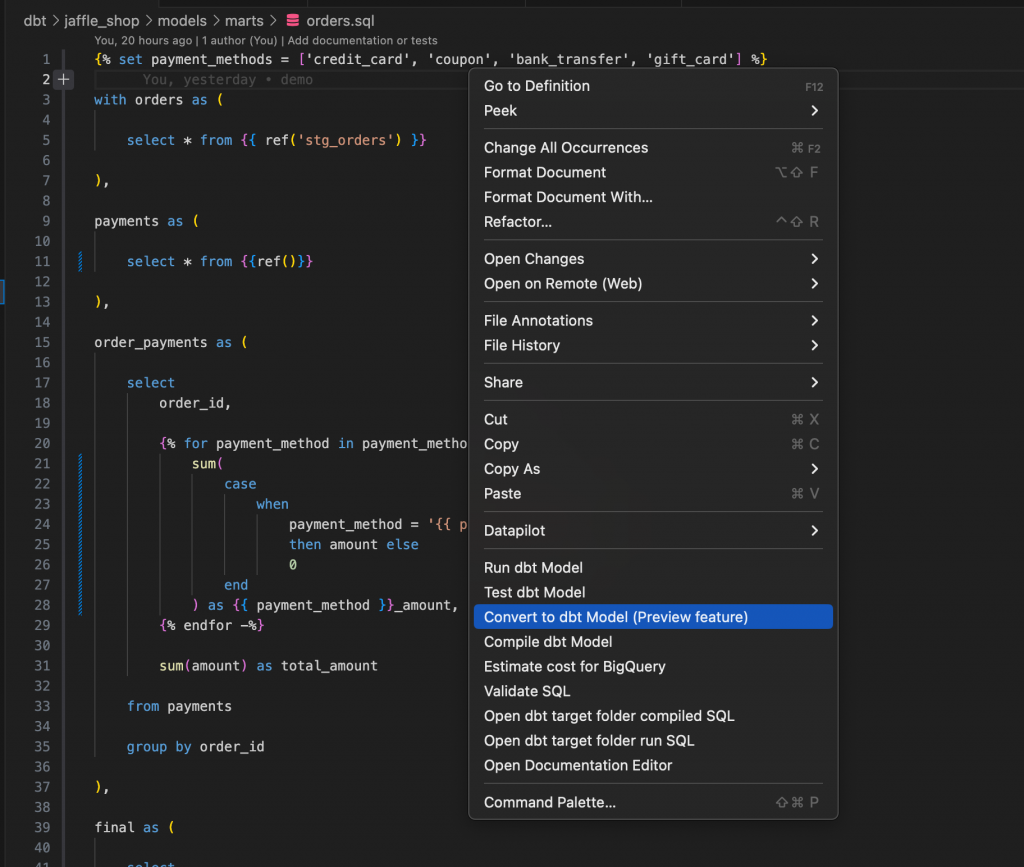Select Open dbt target folder compiled SQL
The image size is (1024, 867).
point(653,716)
